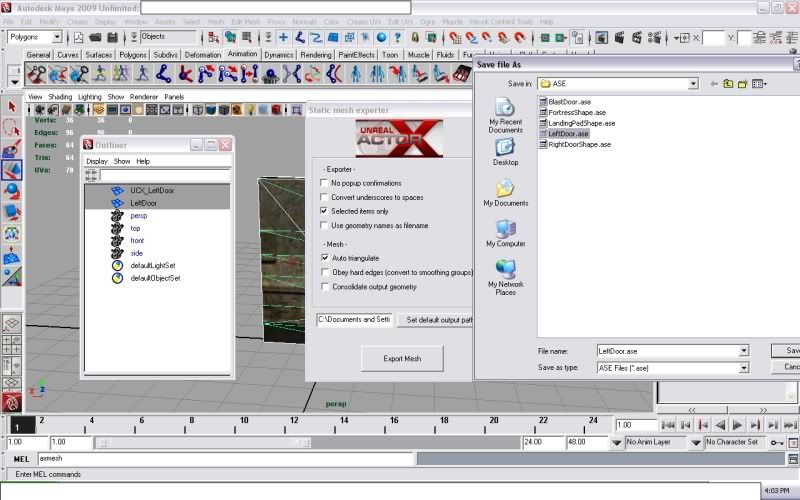The height and width of the screenshot is (500, 800).
Task: Click the output path text field
Action: click(x=355, y=320)
